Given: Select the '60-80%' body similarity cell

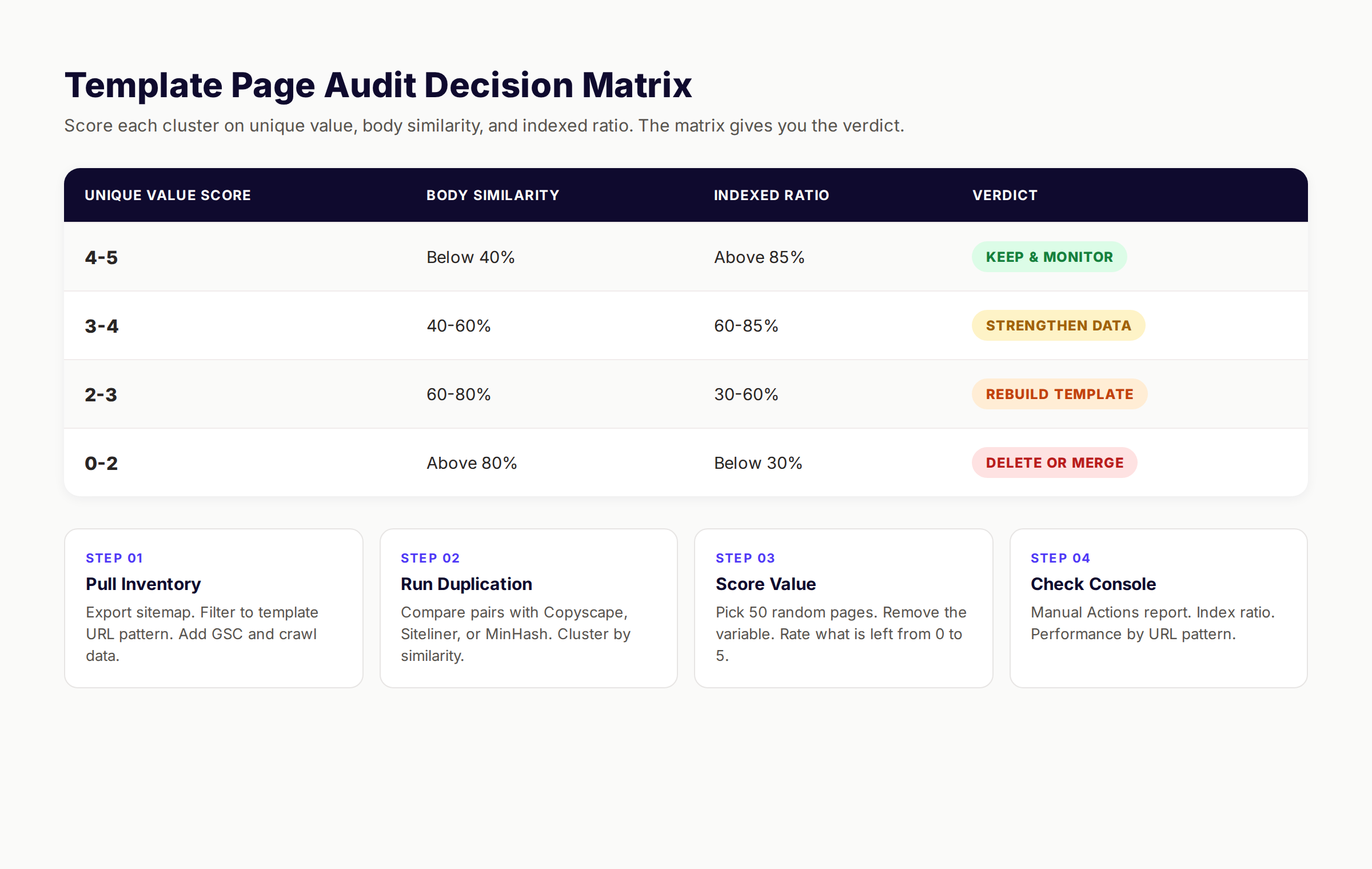Looking at the screenshot, I should (x=458, y=394).
